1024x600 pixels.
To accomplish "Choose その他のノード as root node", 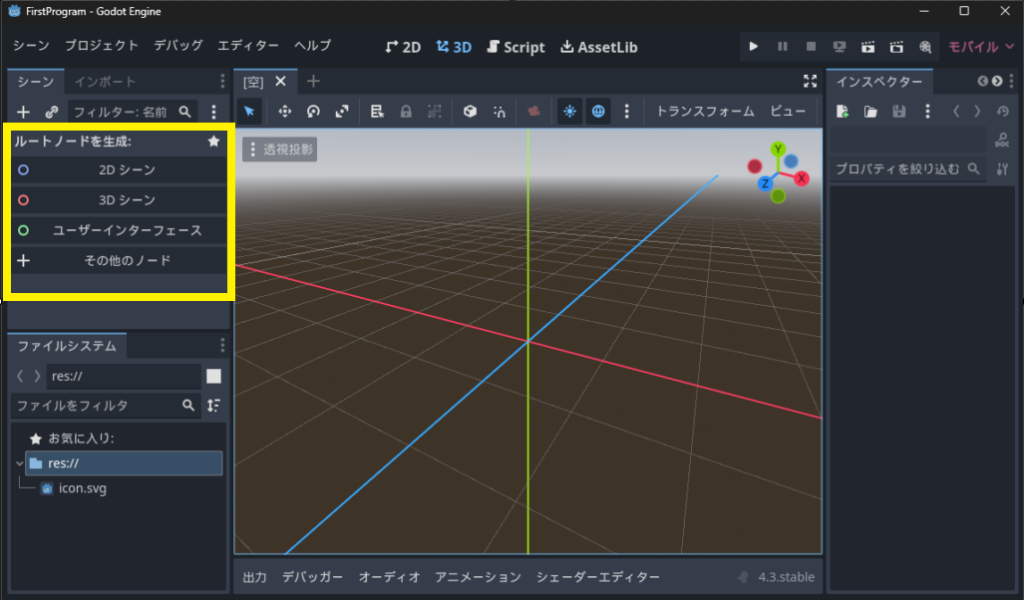I will [x=118, y=261].
